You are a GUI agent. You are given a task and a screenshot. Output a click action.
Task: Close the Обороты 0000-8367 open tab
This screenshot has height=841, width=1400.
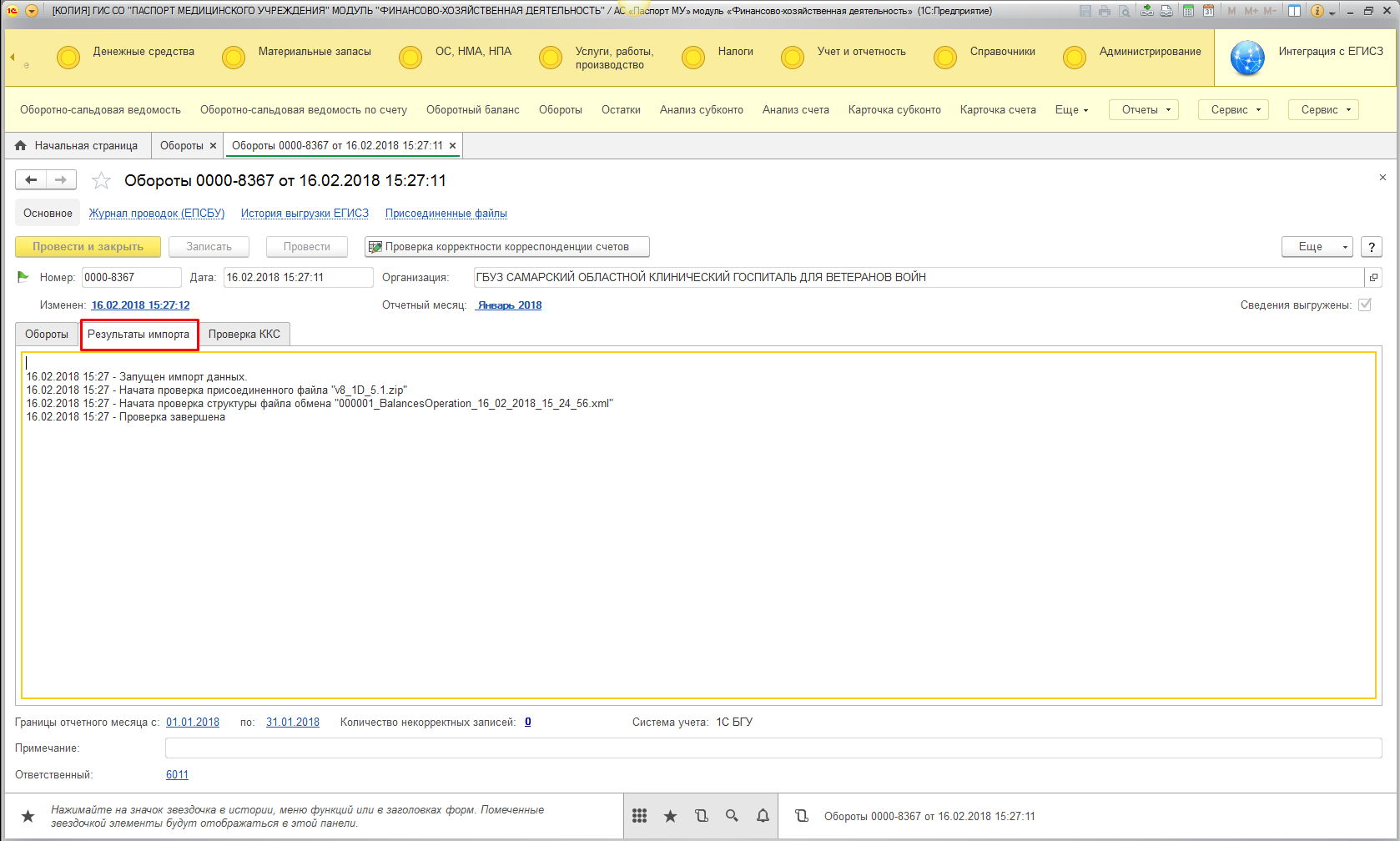[x=453, y=146]
